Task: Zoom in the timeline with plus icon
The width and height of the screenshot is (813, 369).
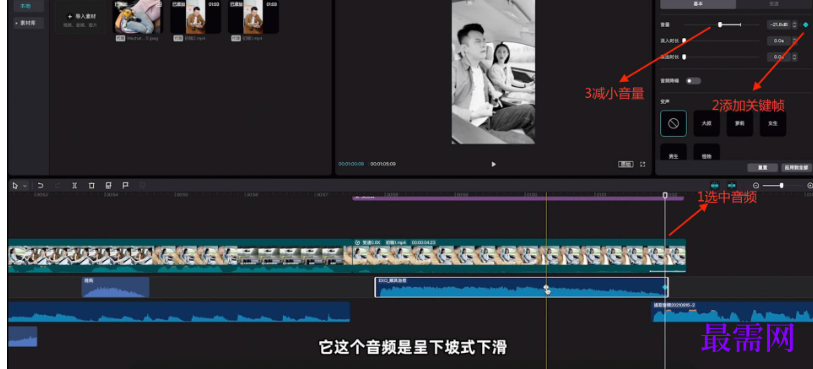Action: [x=810, y=186]
